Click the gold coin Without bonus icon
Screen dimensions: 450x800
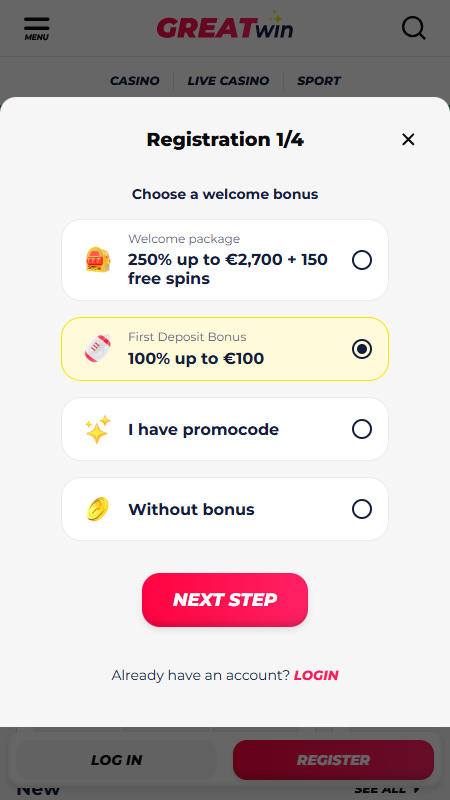98,509
